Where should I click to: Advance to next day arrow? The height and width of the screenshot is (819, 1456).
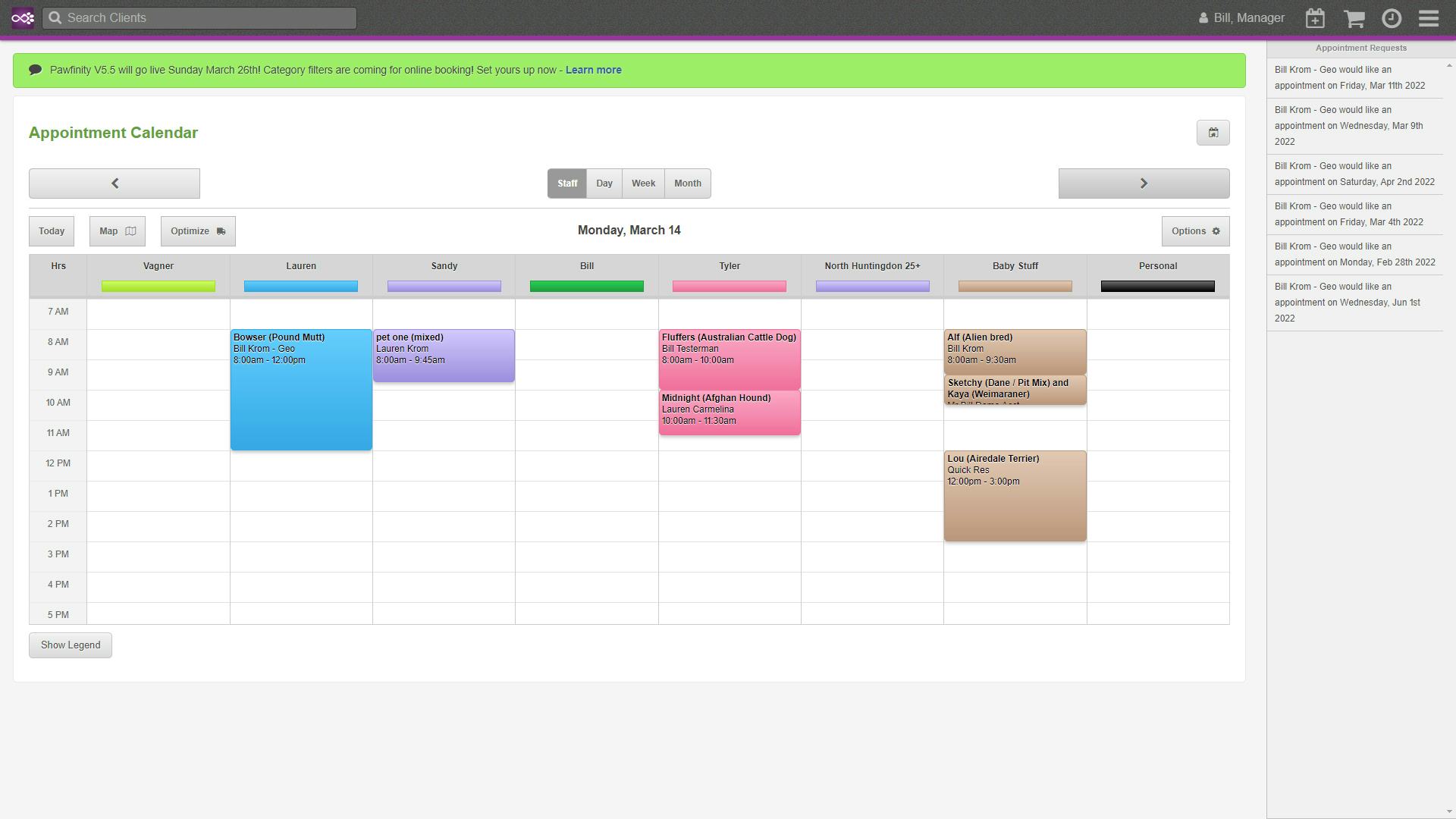click(x=1144, y=184)
